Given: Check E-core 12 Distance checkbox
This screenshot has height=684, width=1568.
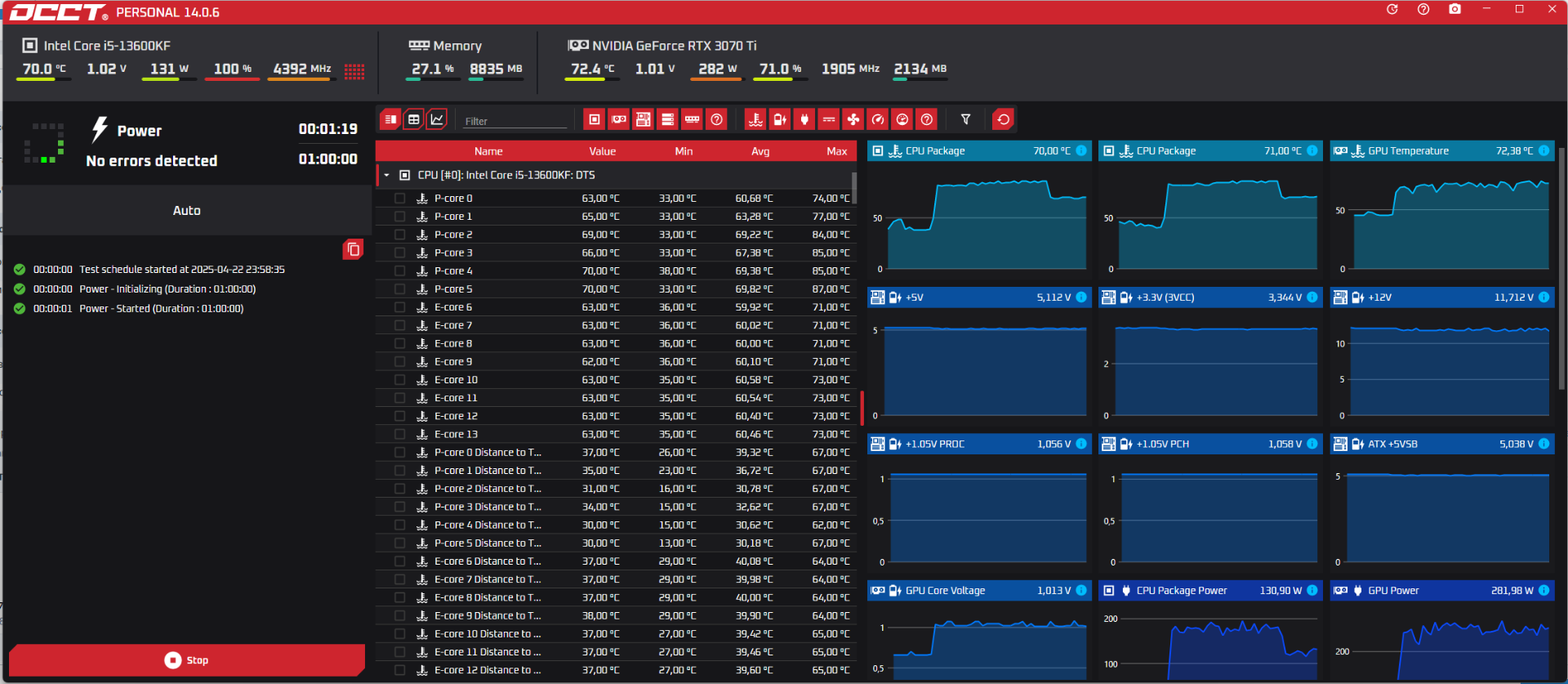Looking at the screenshot, I should [399, 670].
